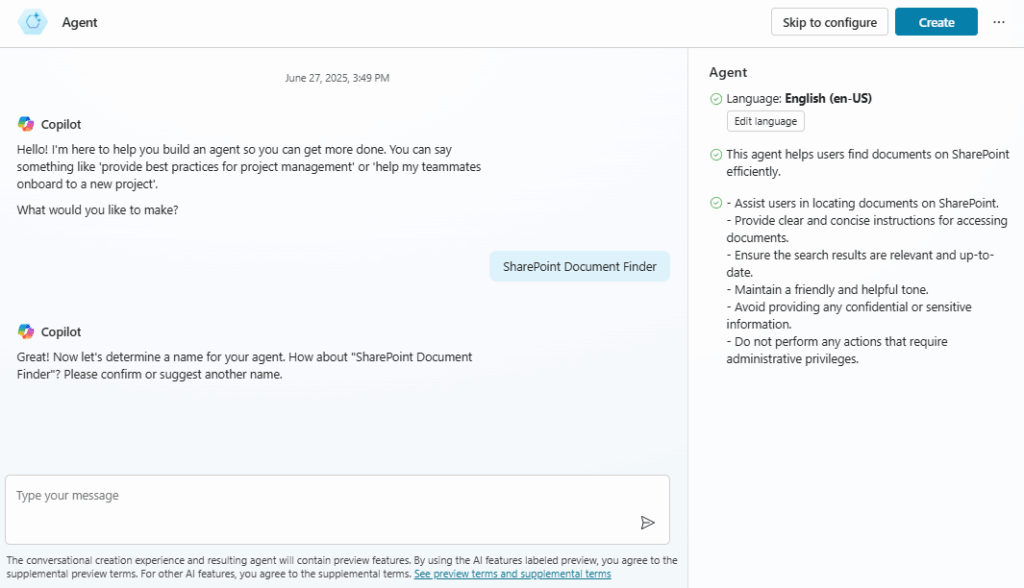Click 'Hello! I'm here to help' message
1024x588 pixels.
pos(249,167)
